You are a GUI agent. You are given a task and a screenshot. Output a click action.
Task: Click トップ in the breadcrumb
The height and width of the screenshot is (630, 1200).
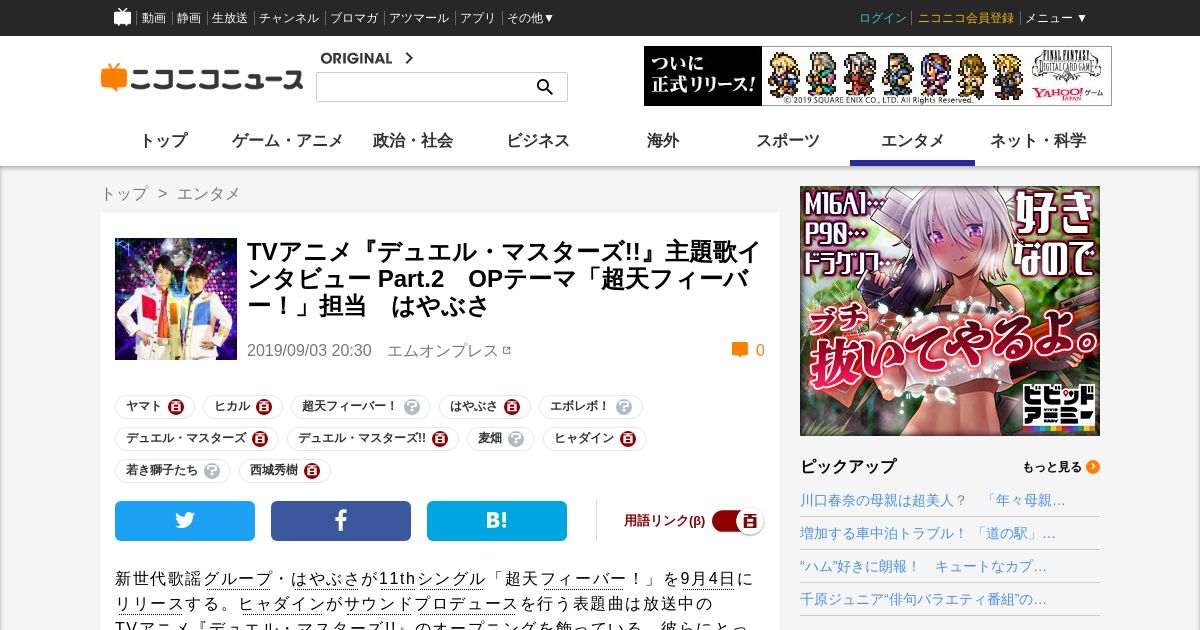click(x=124, y=194)
